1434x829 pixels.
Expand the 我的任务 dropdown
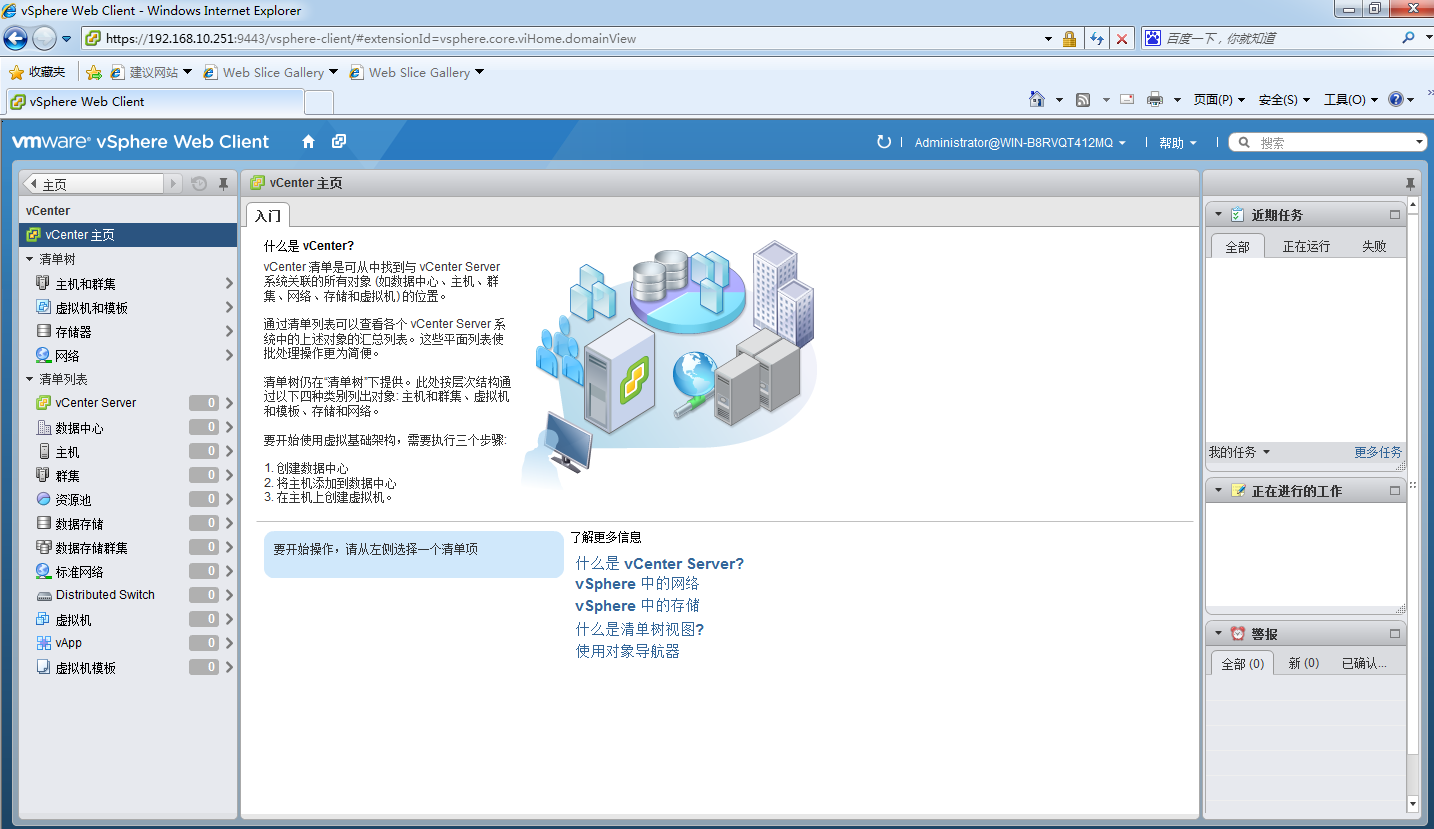point(1242,452)
